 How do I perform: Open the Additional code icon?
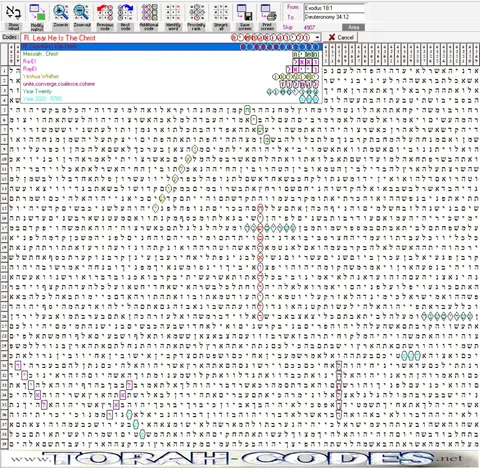[149, 12]
